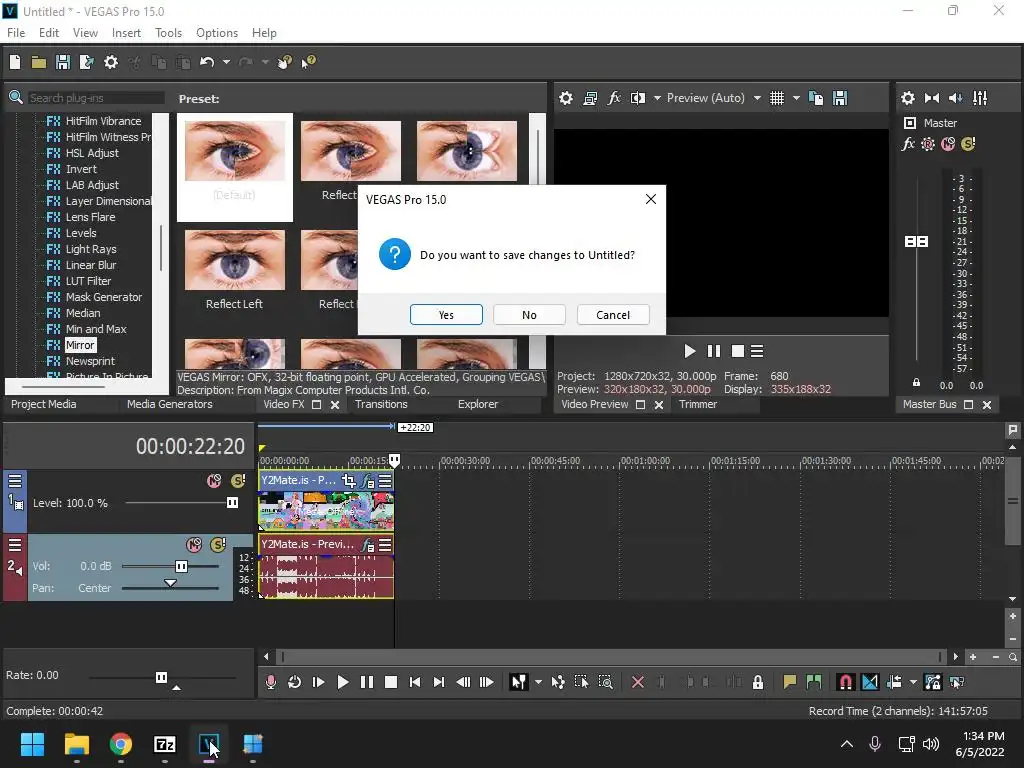Click the What's This help icon
1024x768 pixels.
tap(308, 62)
